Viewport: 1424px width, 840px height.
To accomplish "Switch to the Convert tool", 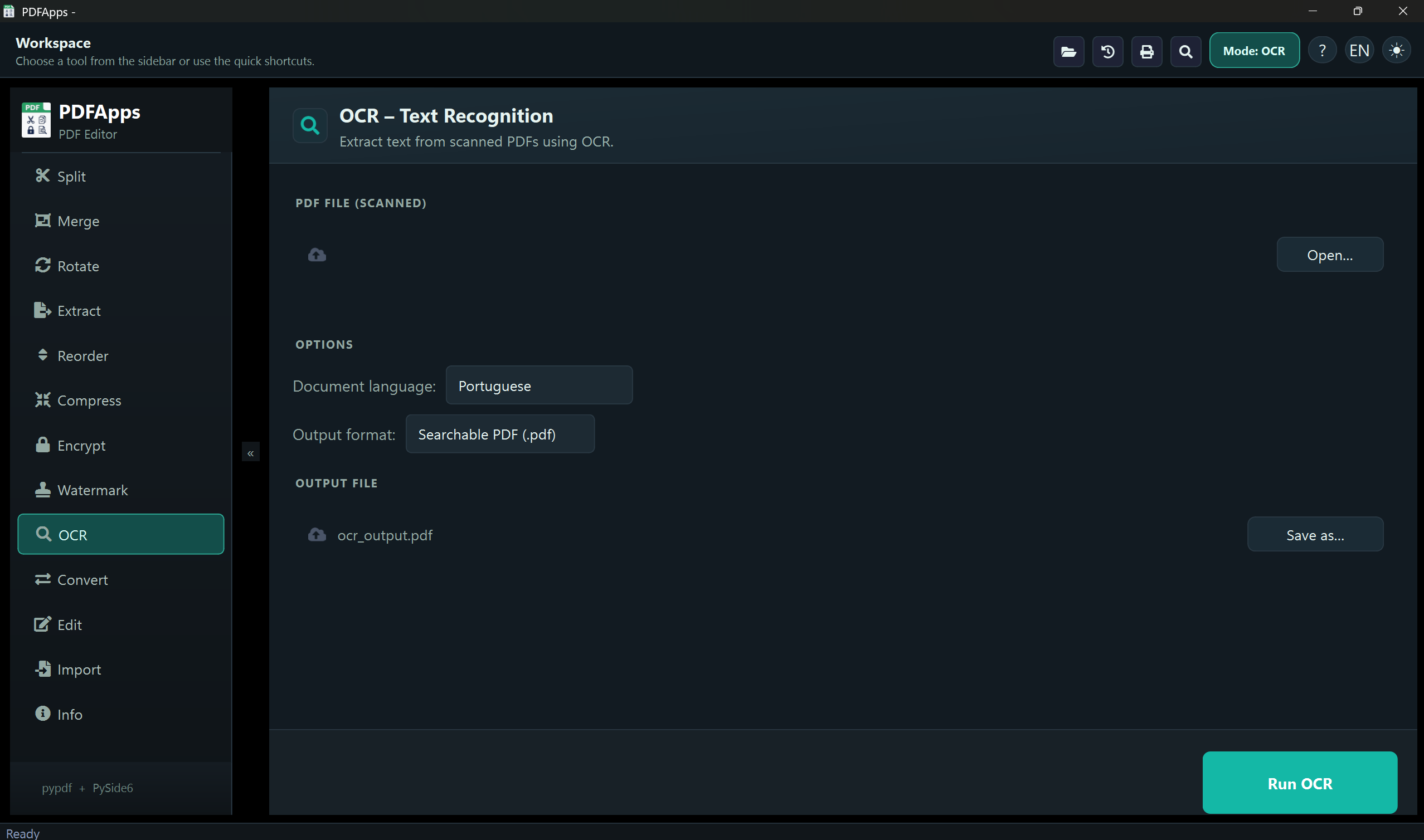I will [120, 580].
